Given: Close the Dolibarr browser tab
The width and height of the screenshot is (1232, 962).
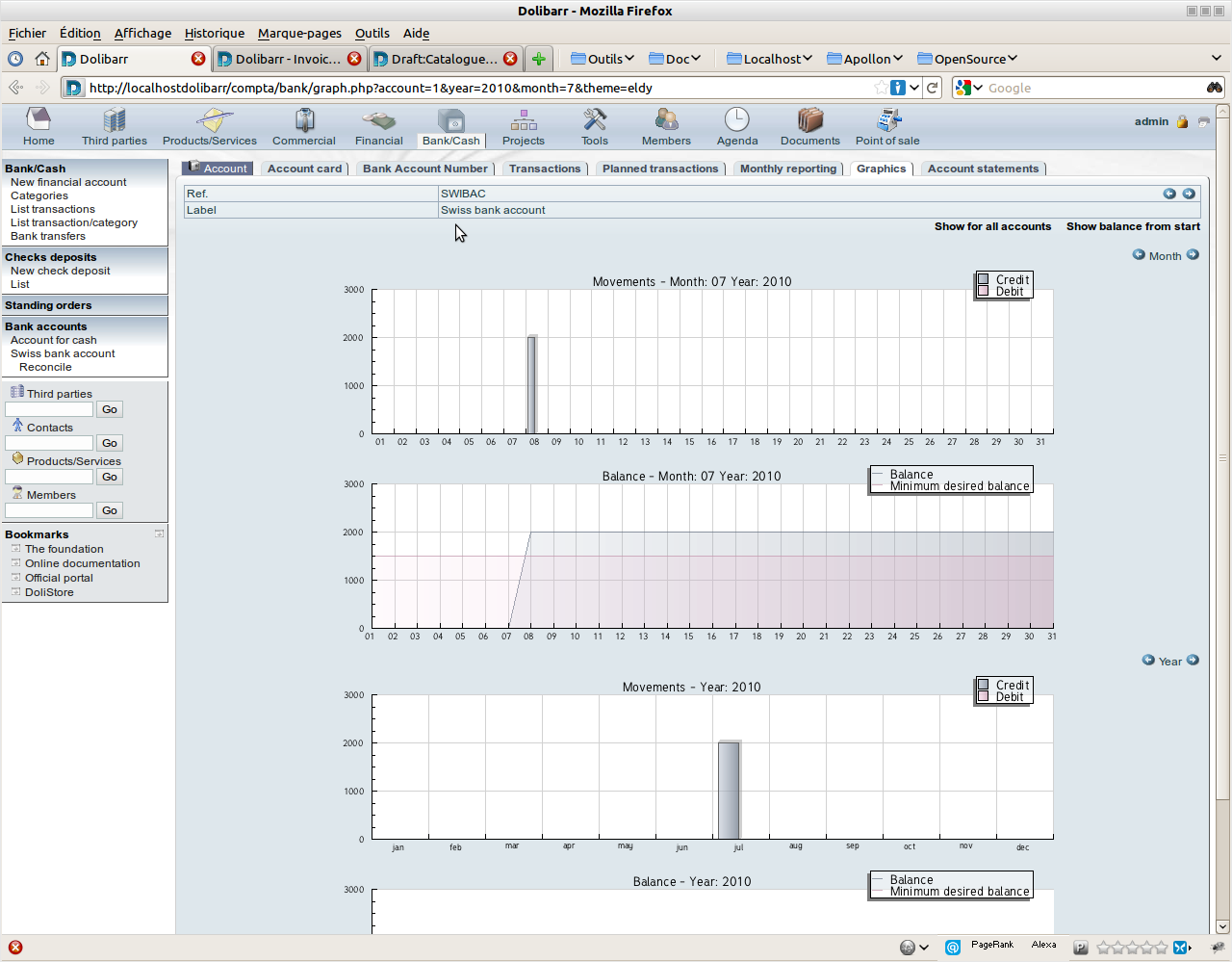Looking at the screenshot, I should (x=198, y=59).
